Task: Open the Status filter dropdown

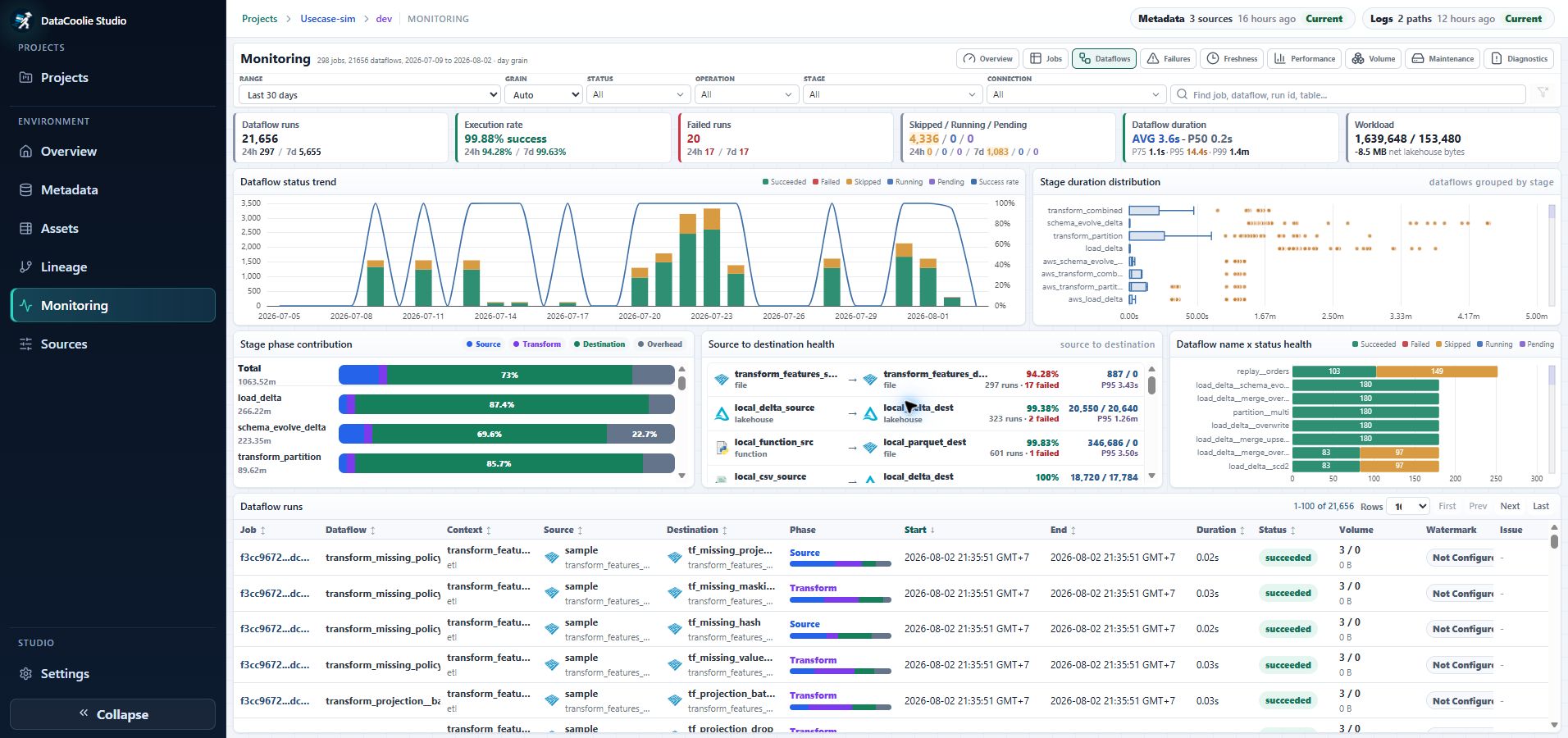Action: (638, 95)
